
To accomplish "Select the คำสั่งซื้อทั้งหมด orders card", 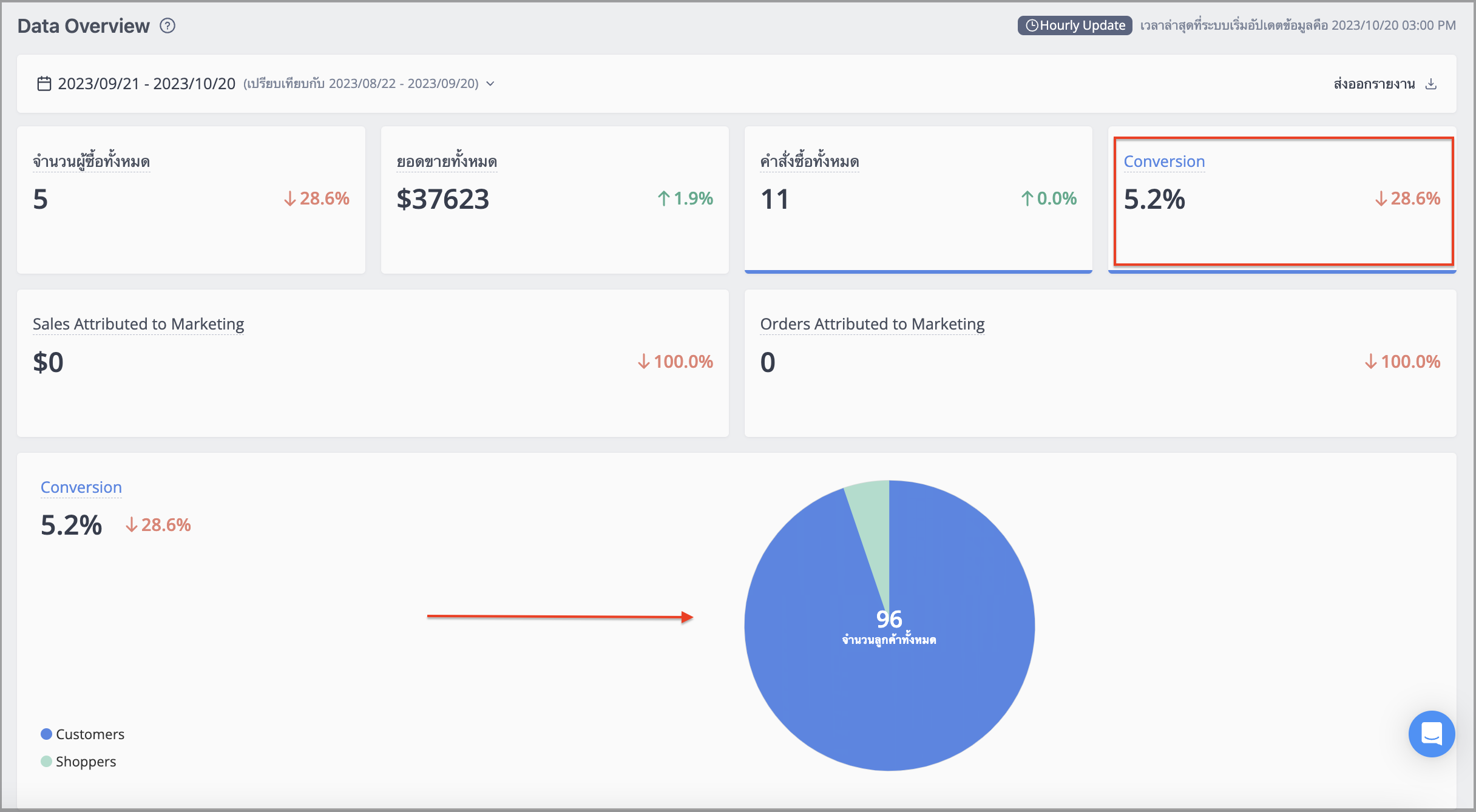I will pyautogui.click(x=918, y=200).
